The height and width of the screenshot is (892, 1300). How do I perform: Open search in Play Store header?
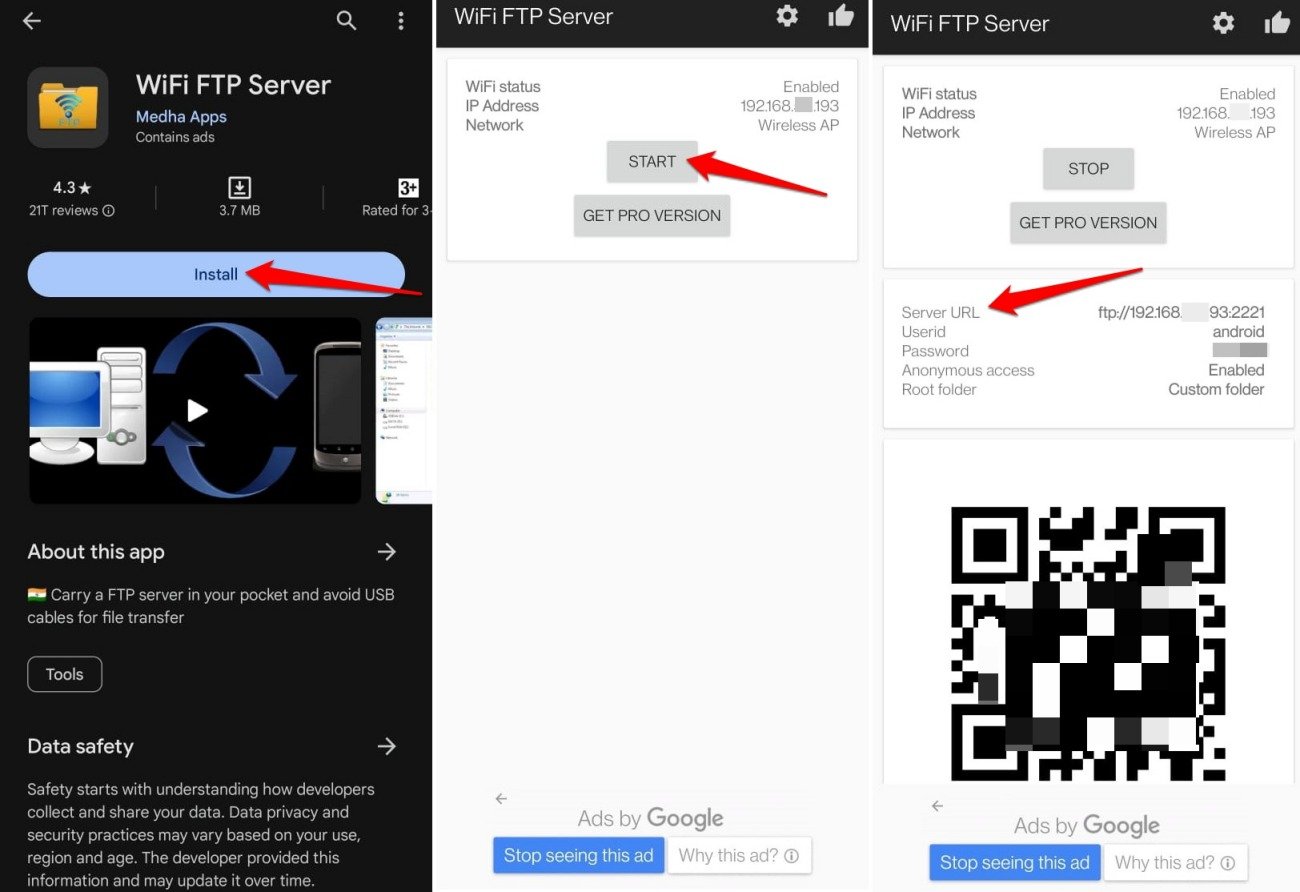coord(346,21)
